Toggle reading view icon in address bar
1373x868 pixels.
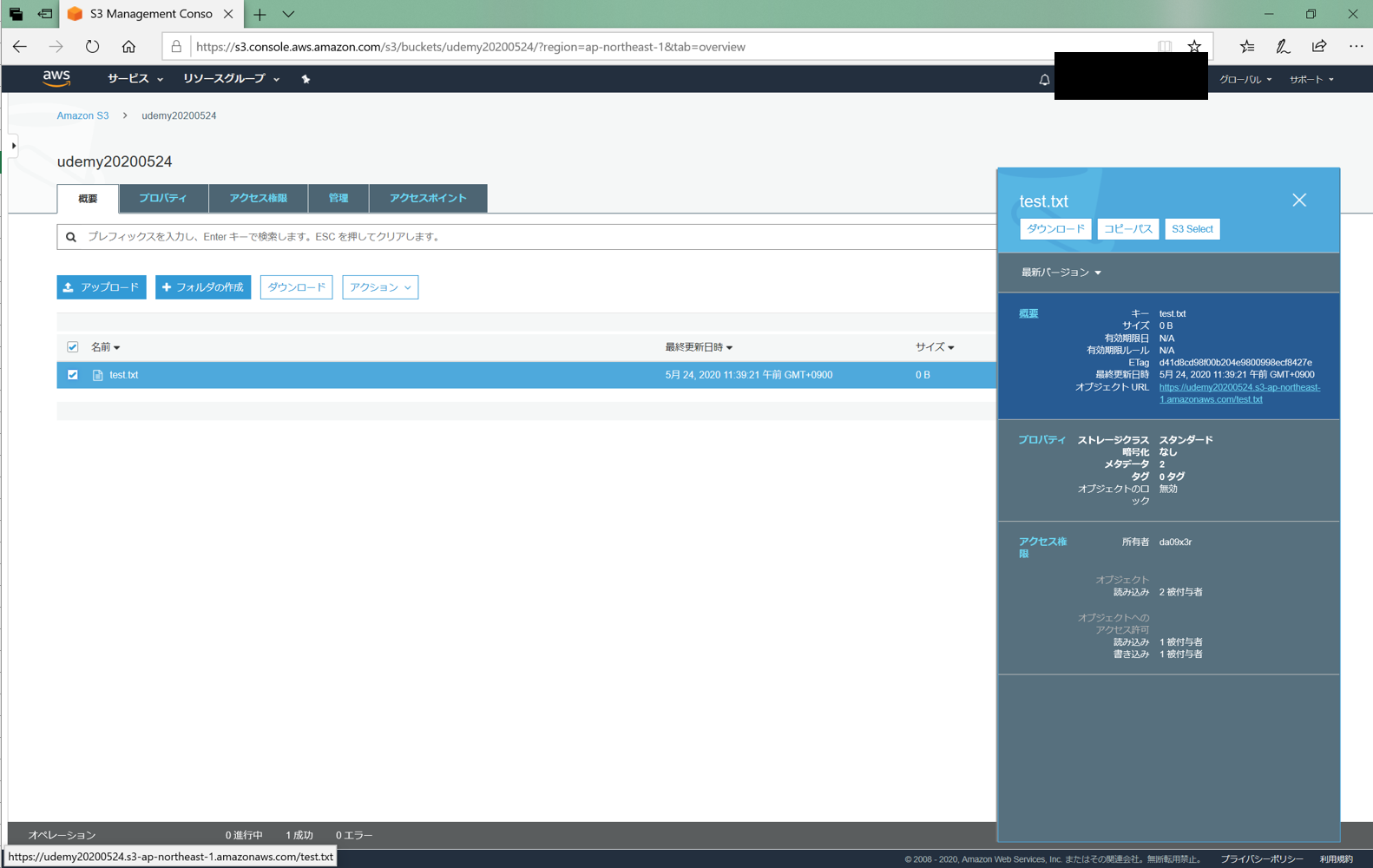tap(1165, 47)
